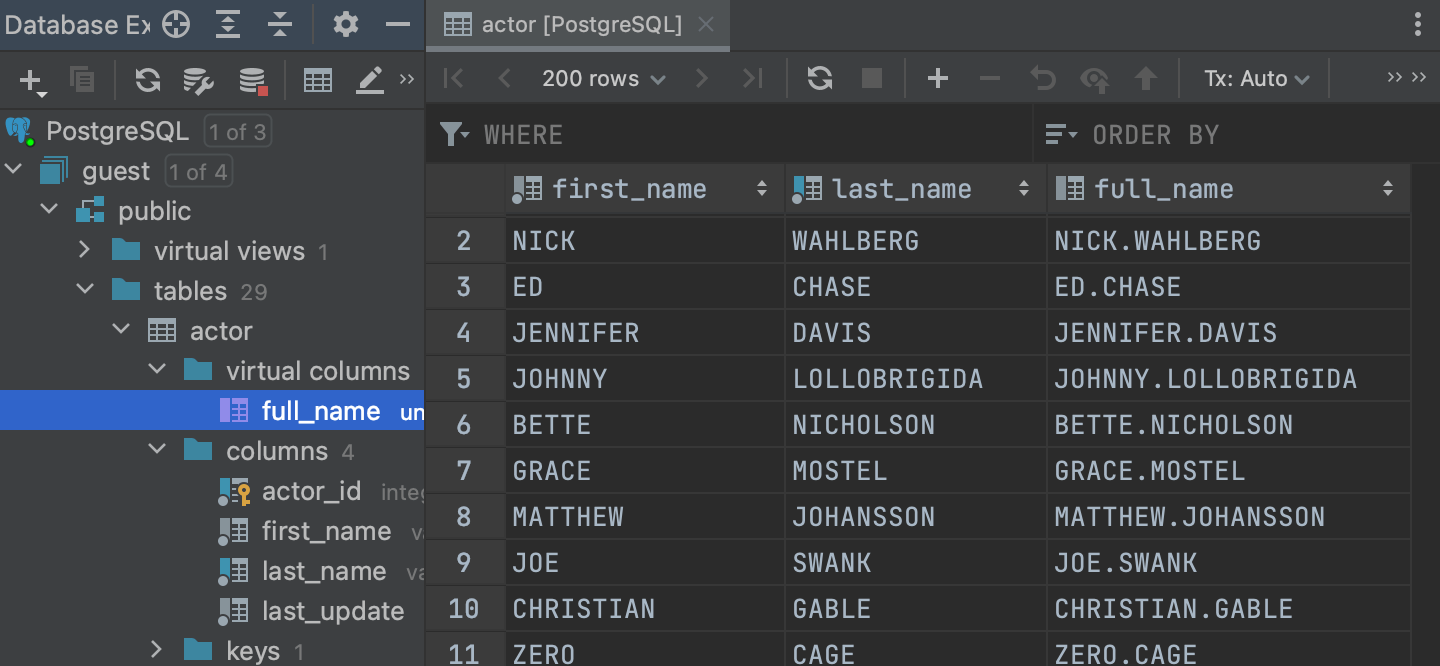Screen dimensions: 1440x666
Task: Switch to the actor [PostgreSQL] tab
Action: pyautogui.click(x=578, y=25)
